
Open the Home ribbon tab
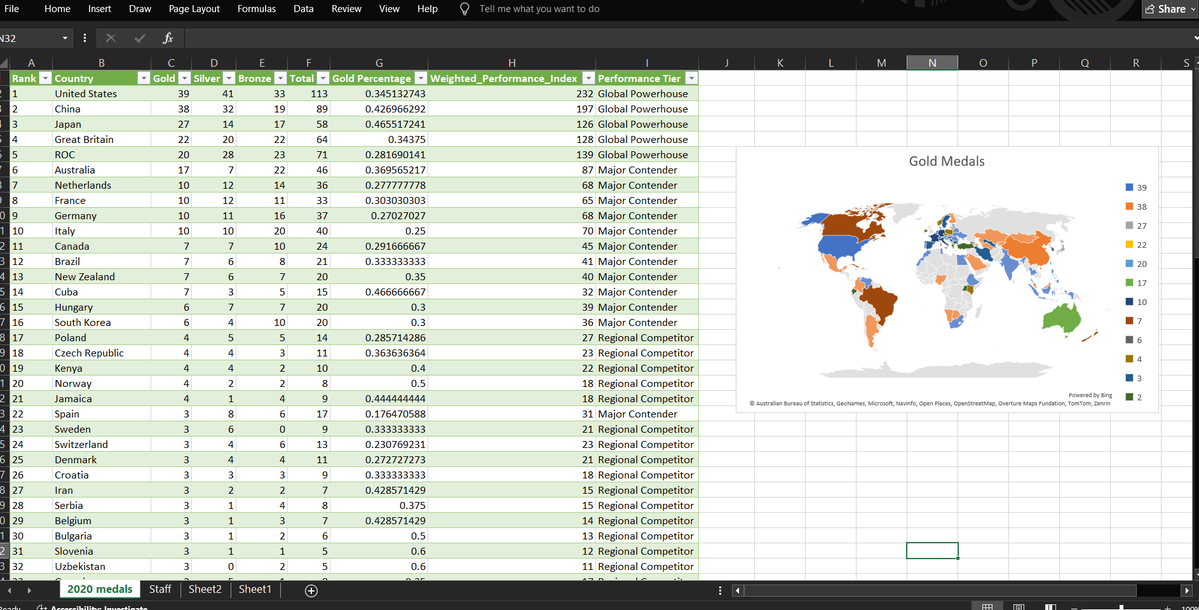click(x=57, y=9)
